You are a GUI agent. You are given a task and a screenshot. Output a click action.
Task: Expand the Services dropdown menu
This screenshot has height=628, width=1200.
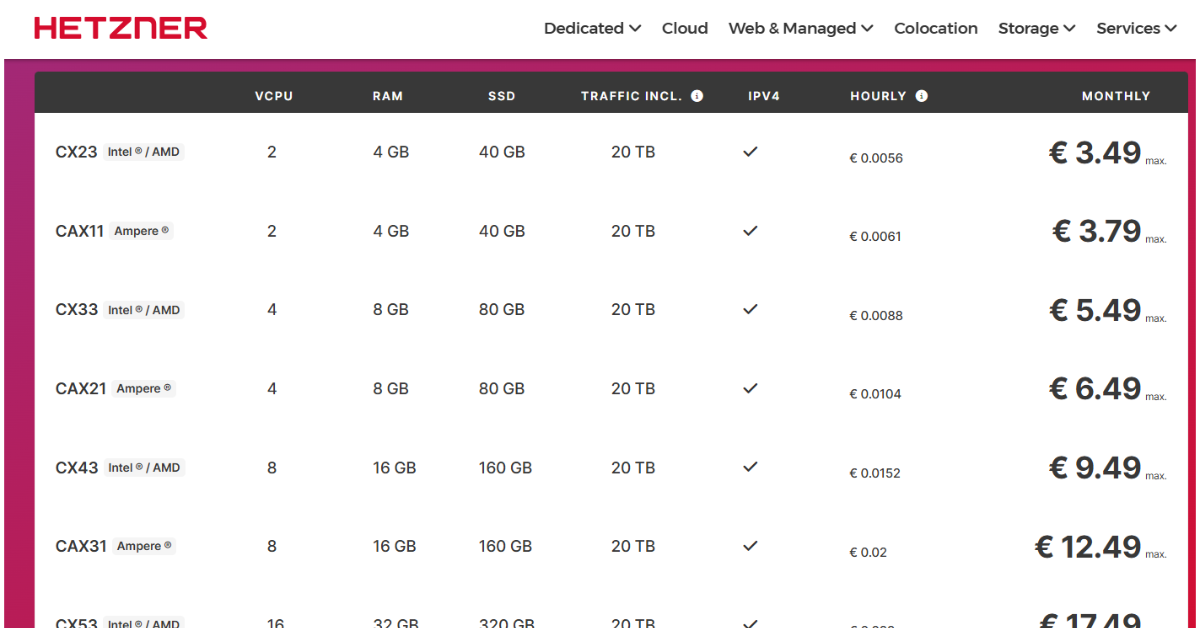(1136, 28)
